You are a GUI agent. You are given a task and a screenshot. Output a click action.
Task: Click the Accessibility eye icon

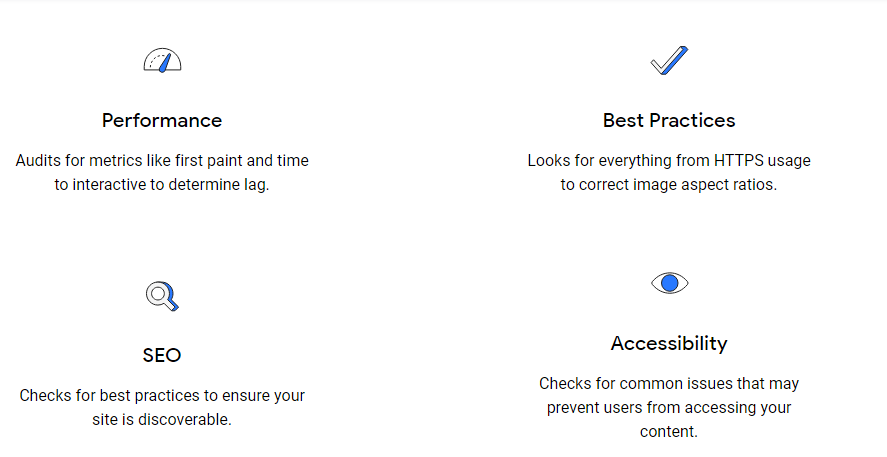coord(669,283)
